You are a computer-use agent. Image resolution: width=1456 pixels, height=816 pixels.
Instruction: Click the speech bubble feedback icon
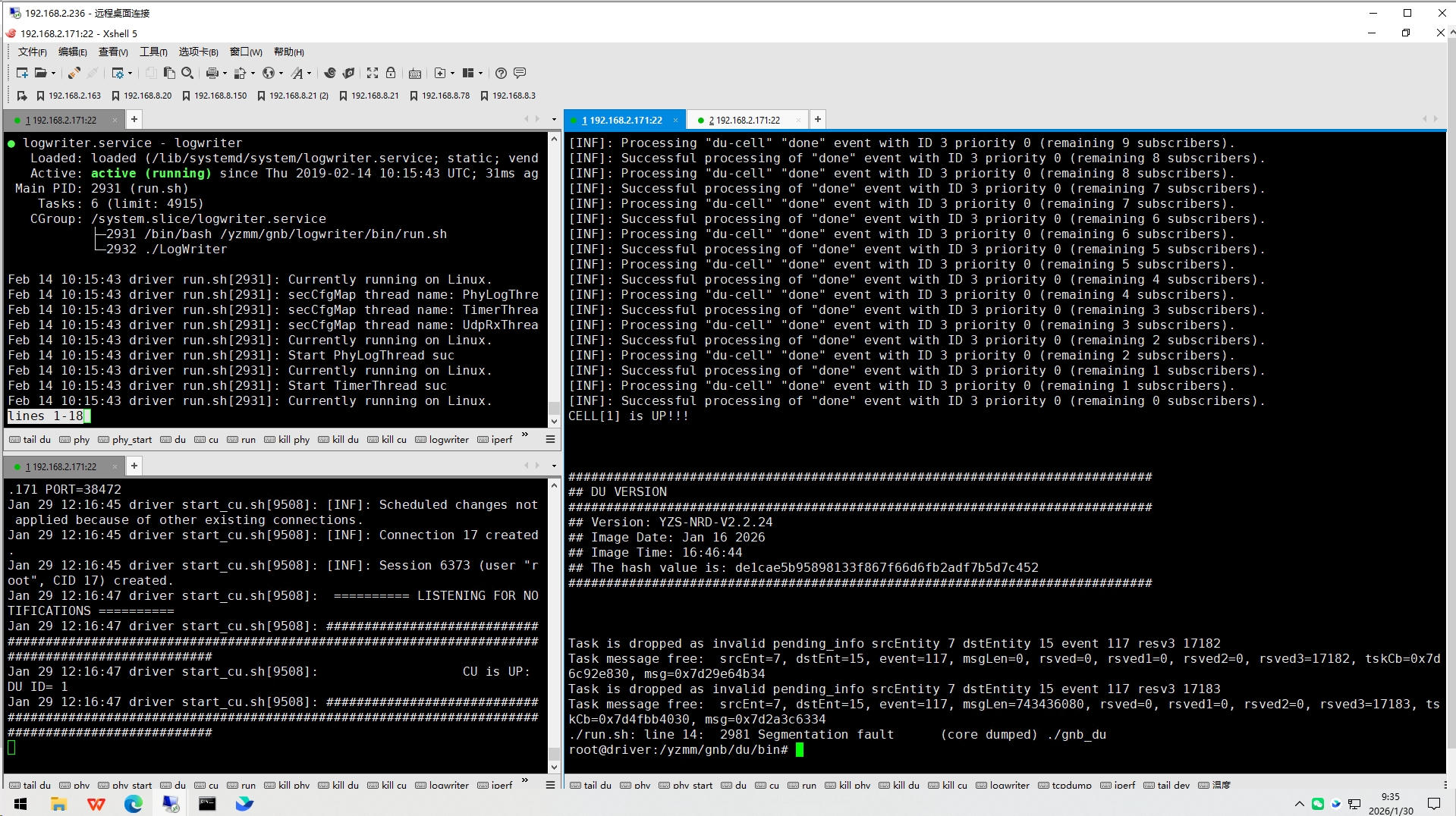520,73
